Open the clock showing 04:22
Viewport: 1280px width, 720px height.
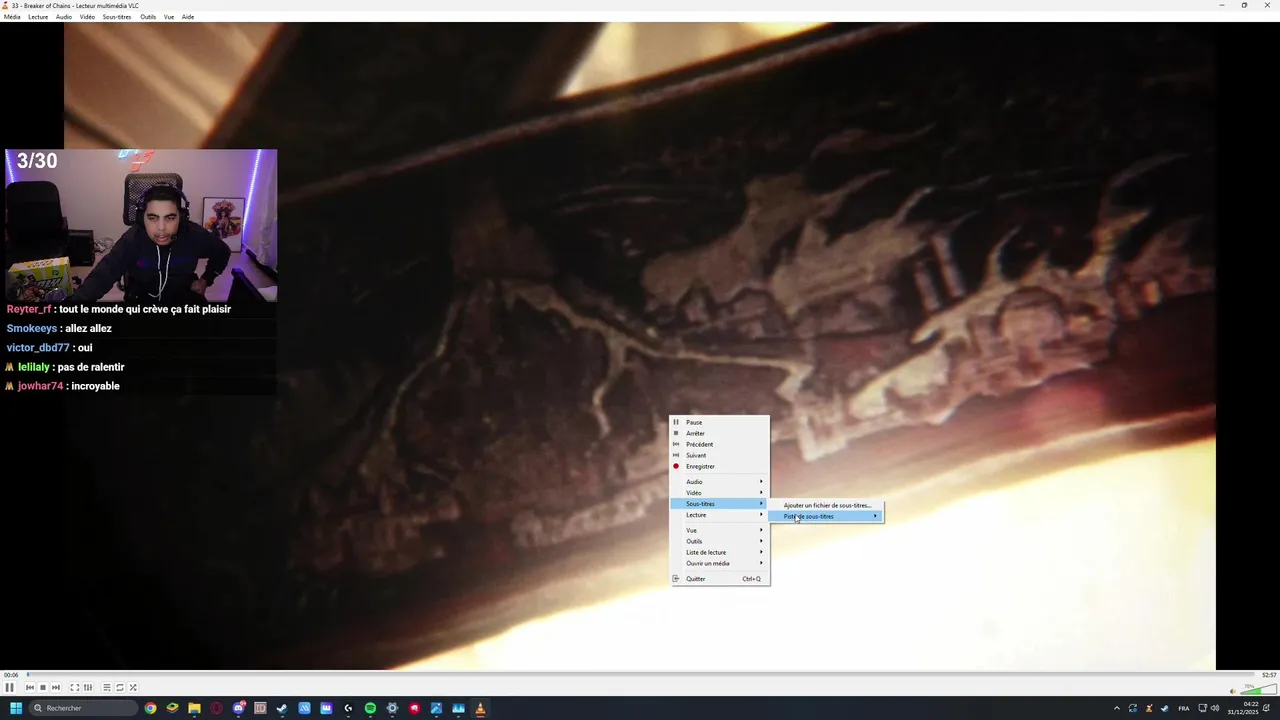point(1244,708)
